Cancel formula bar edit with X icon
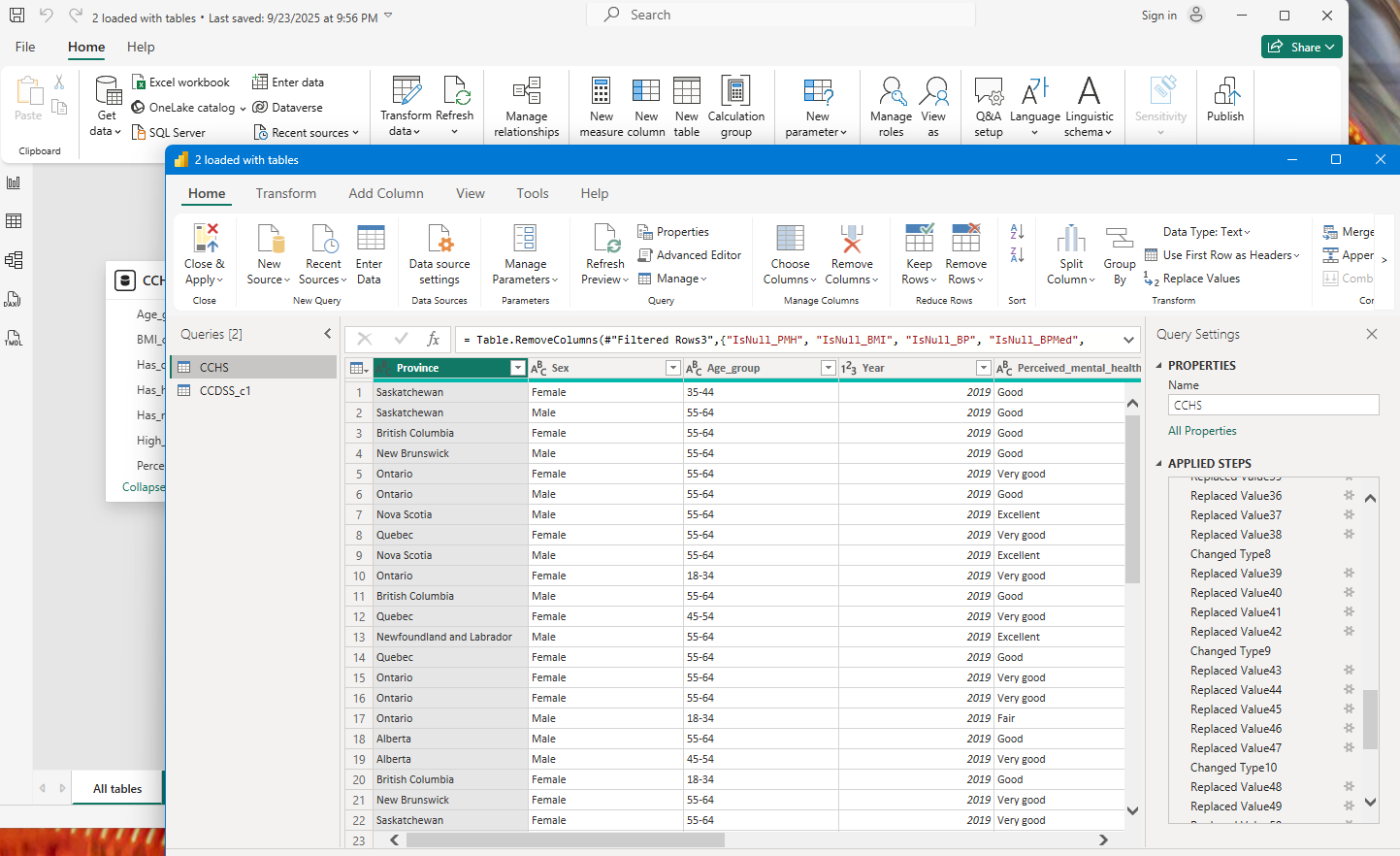 365,339
